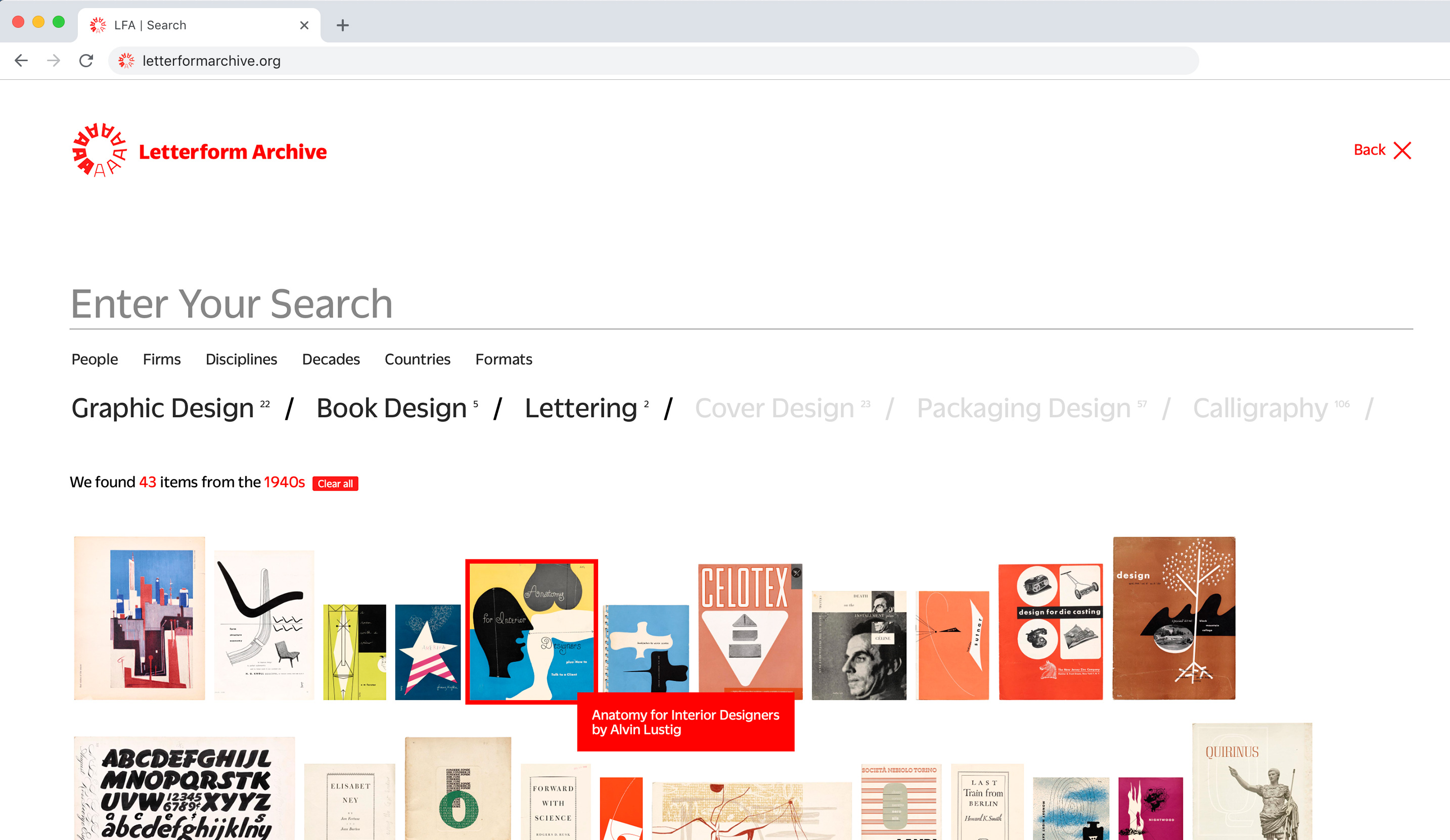Select the LFA | Search browser tab

(x=199, y=25)
